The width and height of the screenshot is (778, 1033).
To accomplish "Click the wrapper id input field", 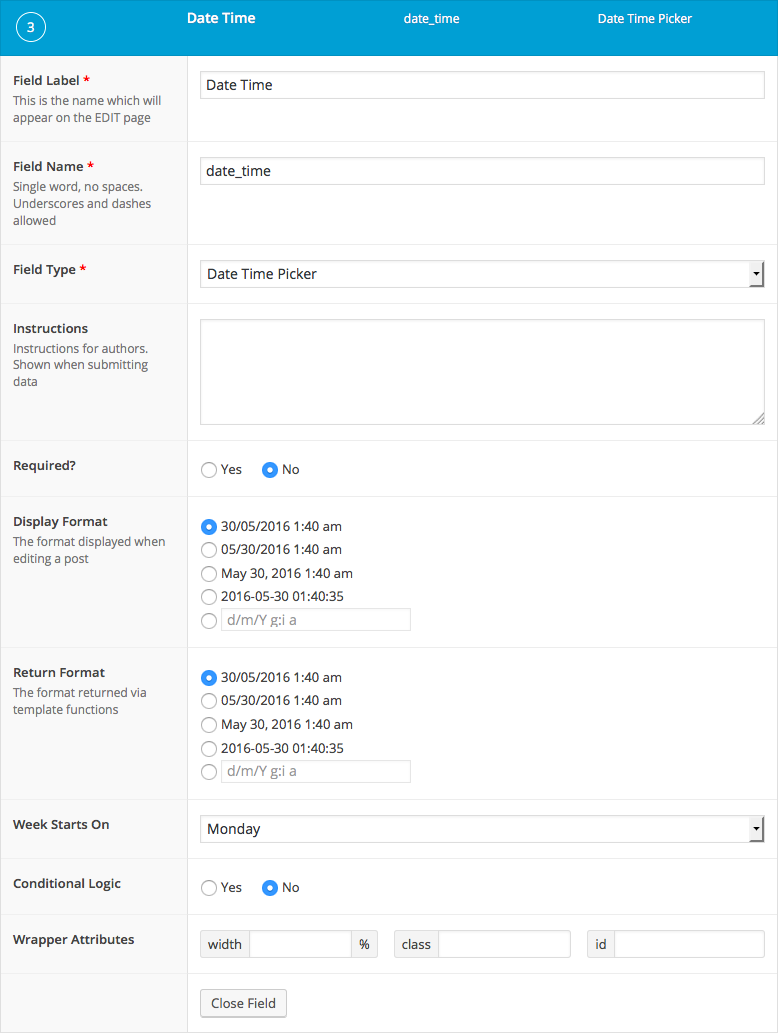I will [689, 944].
